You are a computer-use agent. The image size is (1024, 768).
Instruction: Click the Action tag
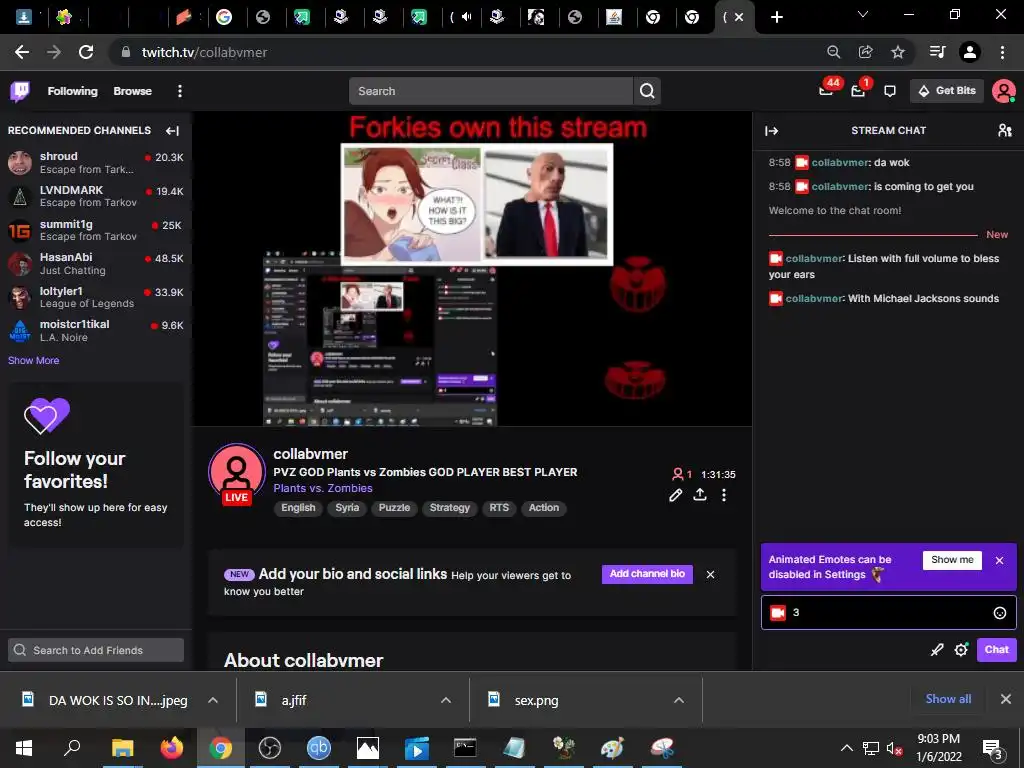point(544,508)
